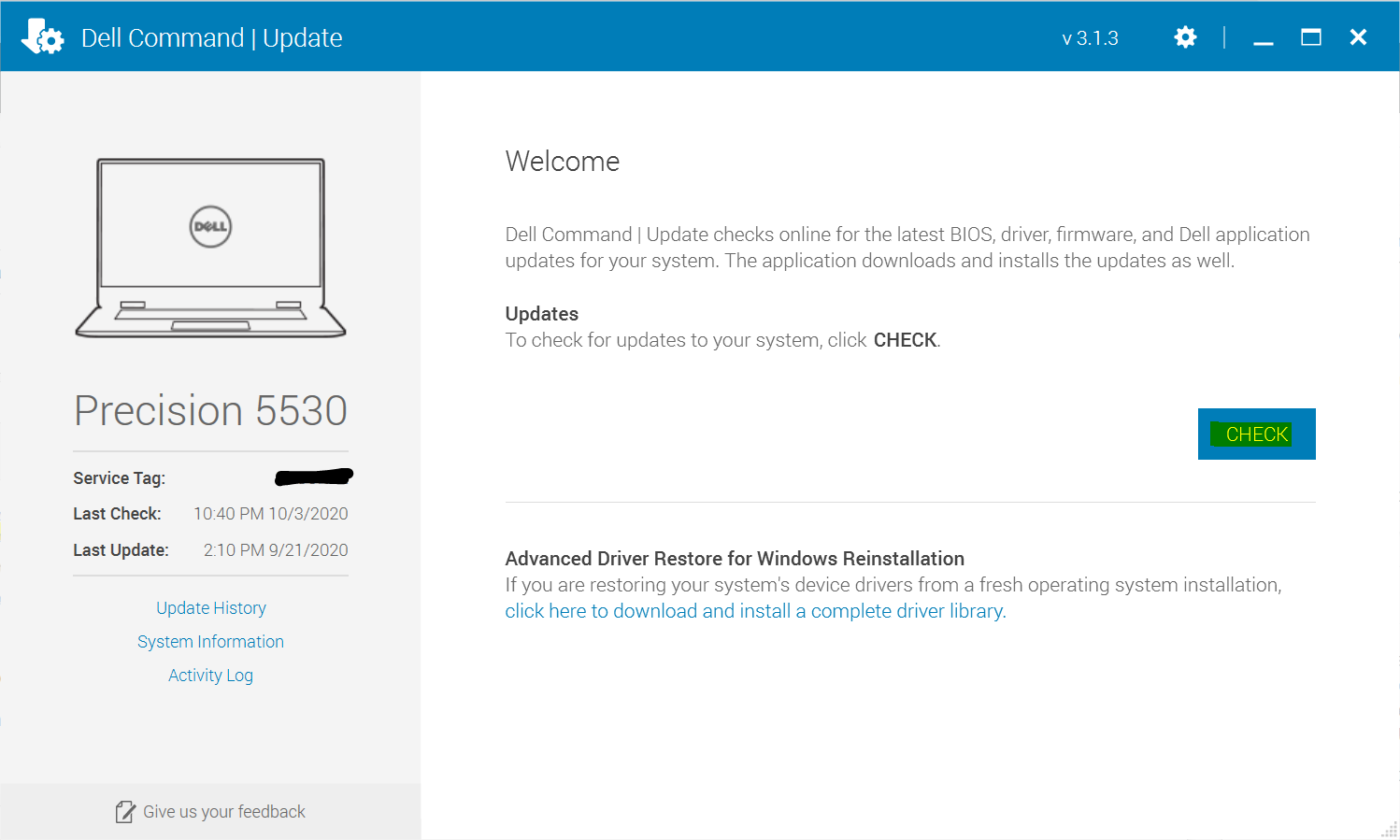Viewport: 1400px width, 840px height.
Task: Minimize the Dell Command Update window
Action: tap(1264, 38)
